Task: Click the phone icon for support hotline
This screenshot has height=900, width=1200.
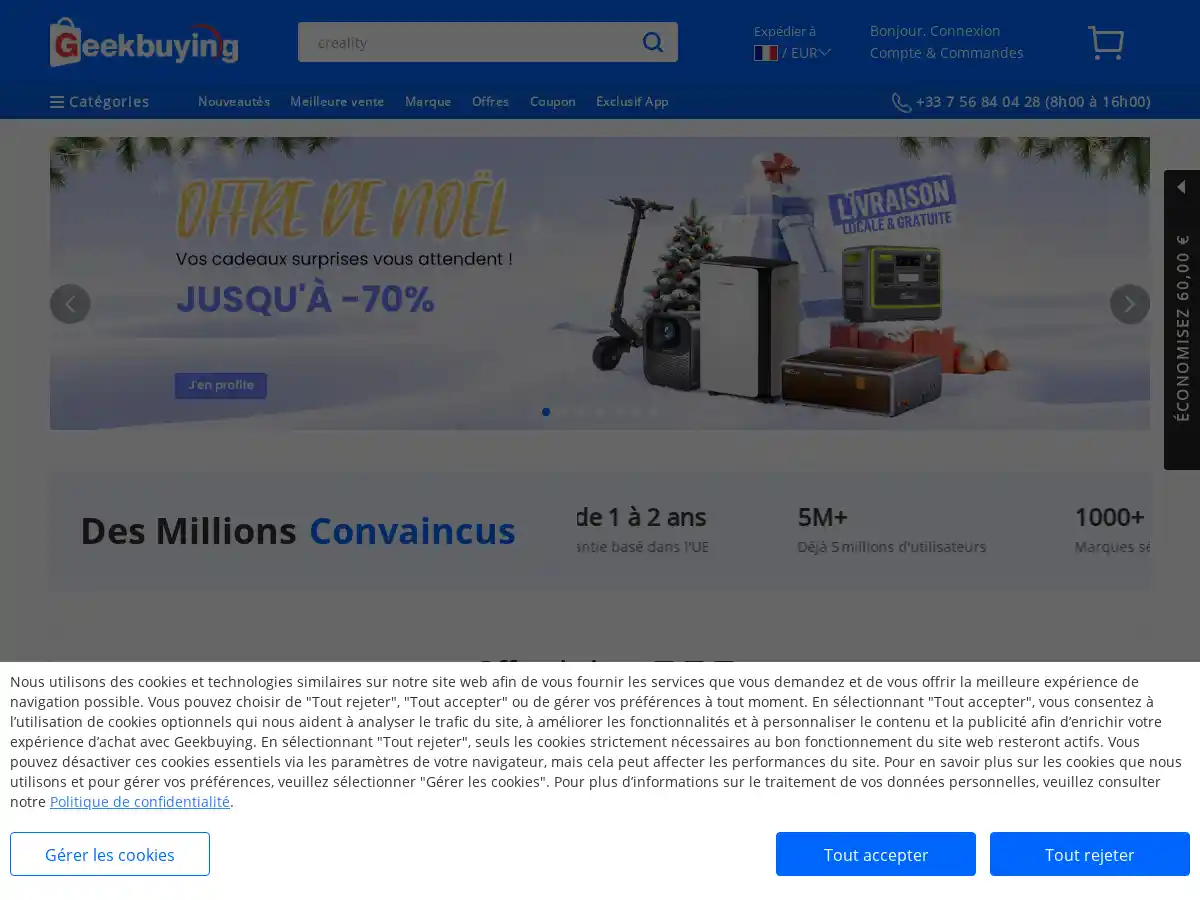Action: coord(900,101)
